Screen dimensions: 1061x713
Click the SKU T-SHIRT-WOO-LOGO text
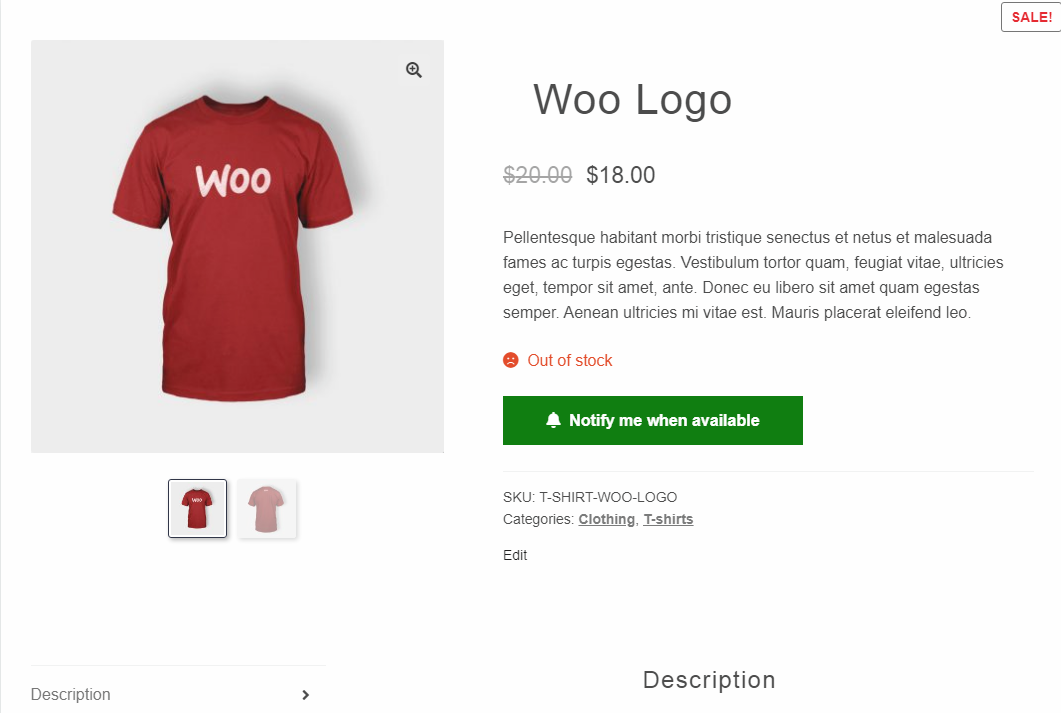point(589,497)
